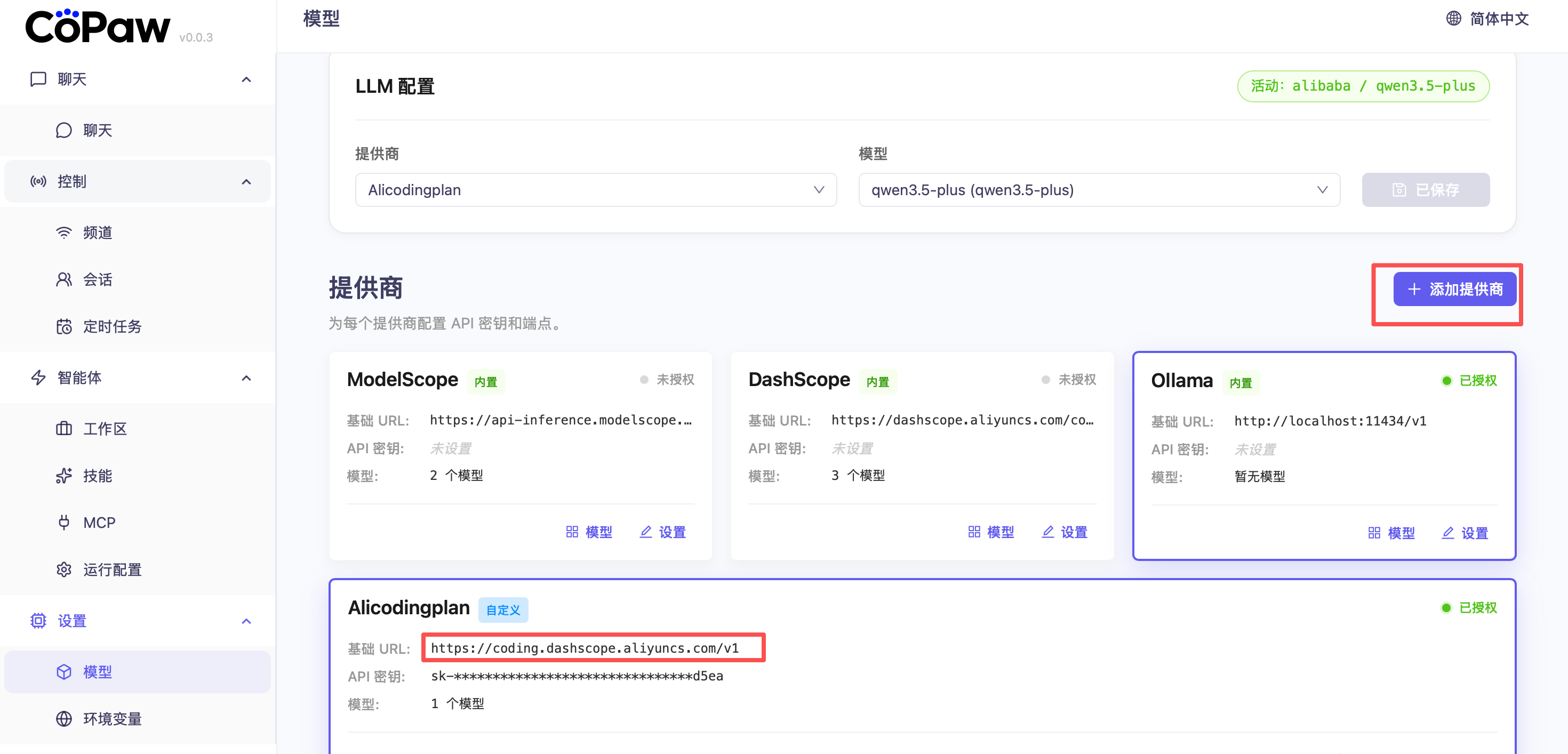The image size is (1568, 754).
Task: Open the 会话 sessions page
Action: (x=98, y=279)
